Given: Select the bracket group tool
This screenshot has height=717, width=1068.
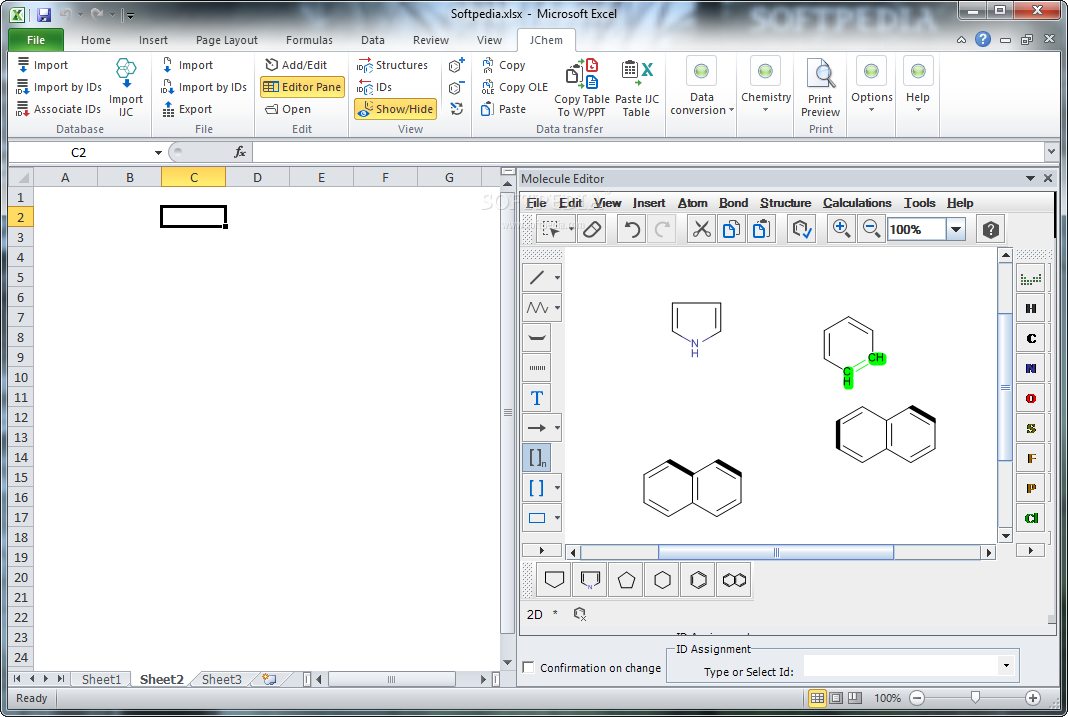Looking at the screenshot, I should pos(537,488).
